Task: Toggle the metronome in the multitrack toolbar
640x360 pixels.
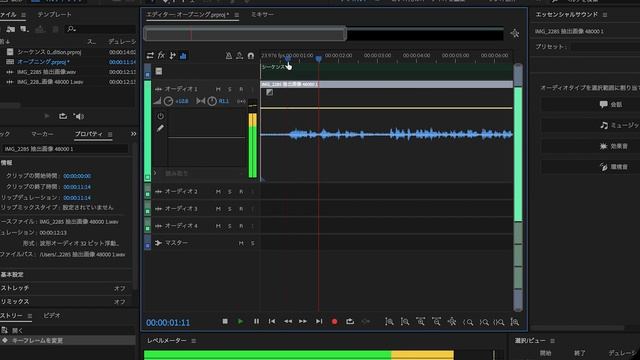Action: pos(229,56)
